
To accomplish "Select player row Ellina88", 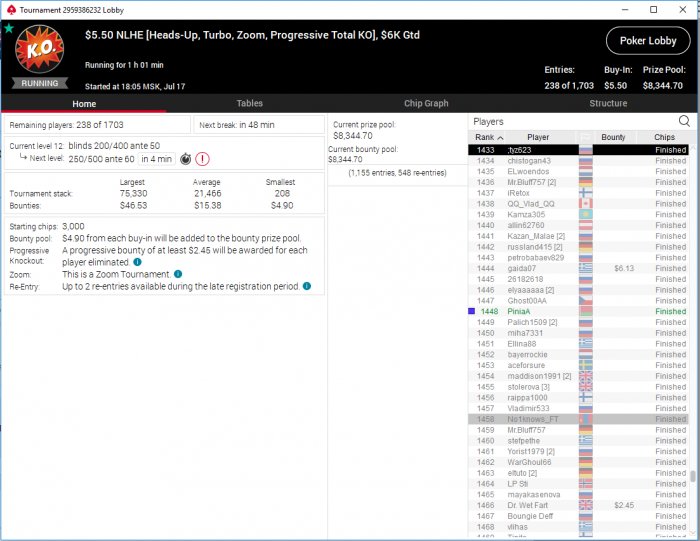I will pos(578,344).
